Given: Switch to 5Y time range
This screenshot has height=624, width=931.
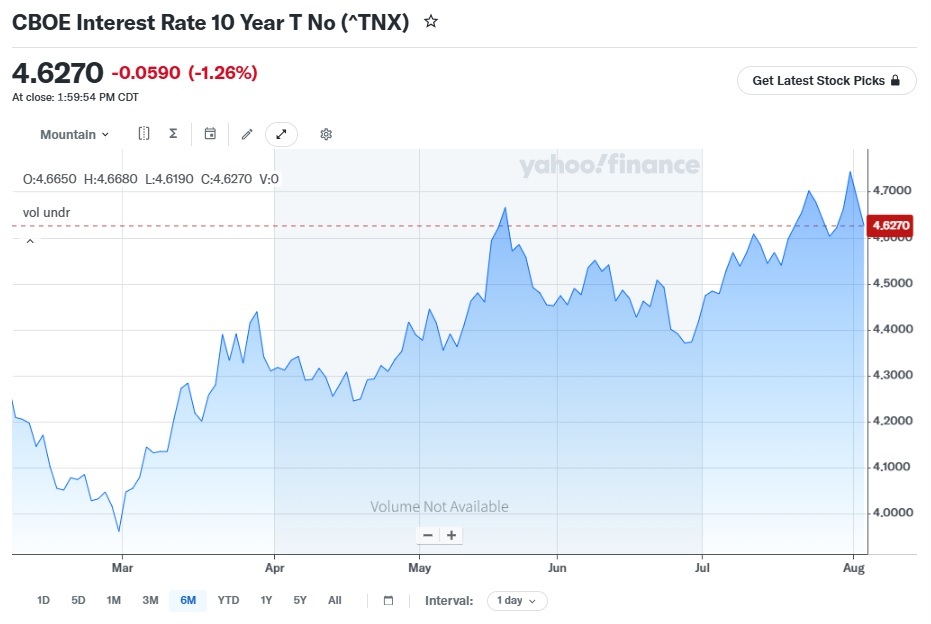Looking at the screenshot, I should point(300,600).
